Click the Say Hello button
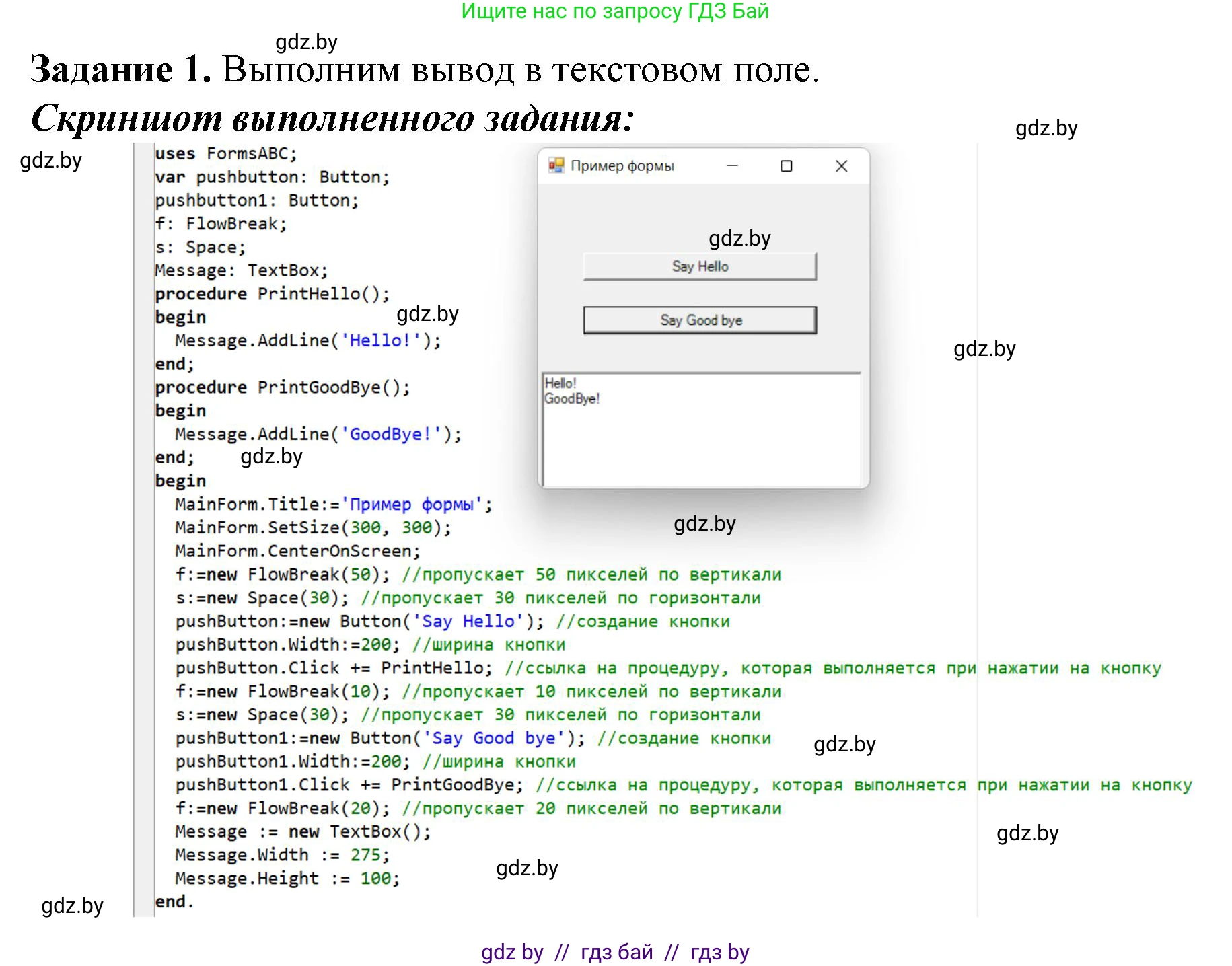 [699, 266]
